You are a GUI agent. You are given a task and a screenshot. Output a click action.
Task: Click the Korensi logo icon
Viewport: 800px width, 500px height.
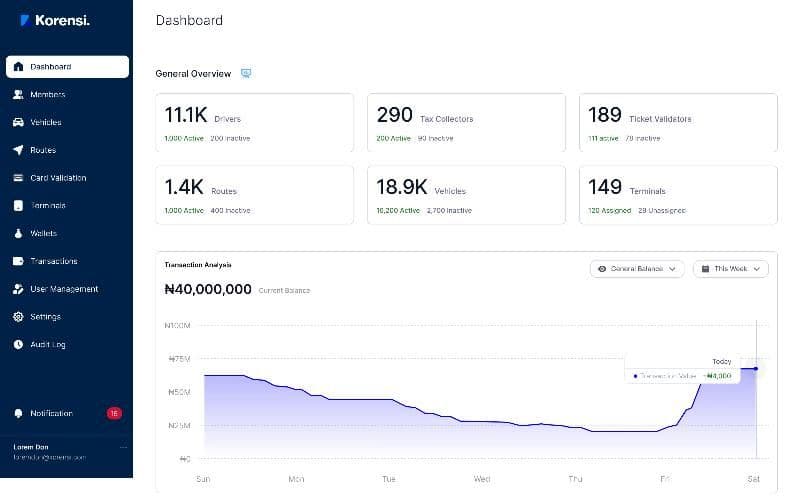pyautogui.click(x=24, y=20)
